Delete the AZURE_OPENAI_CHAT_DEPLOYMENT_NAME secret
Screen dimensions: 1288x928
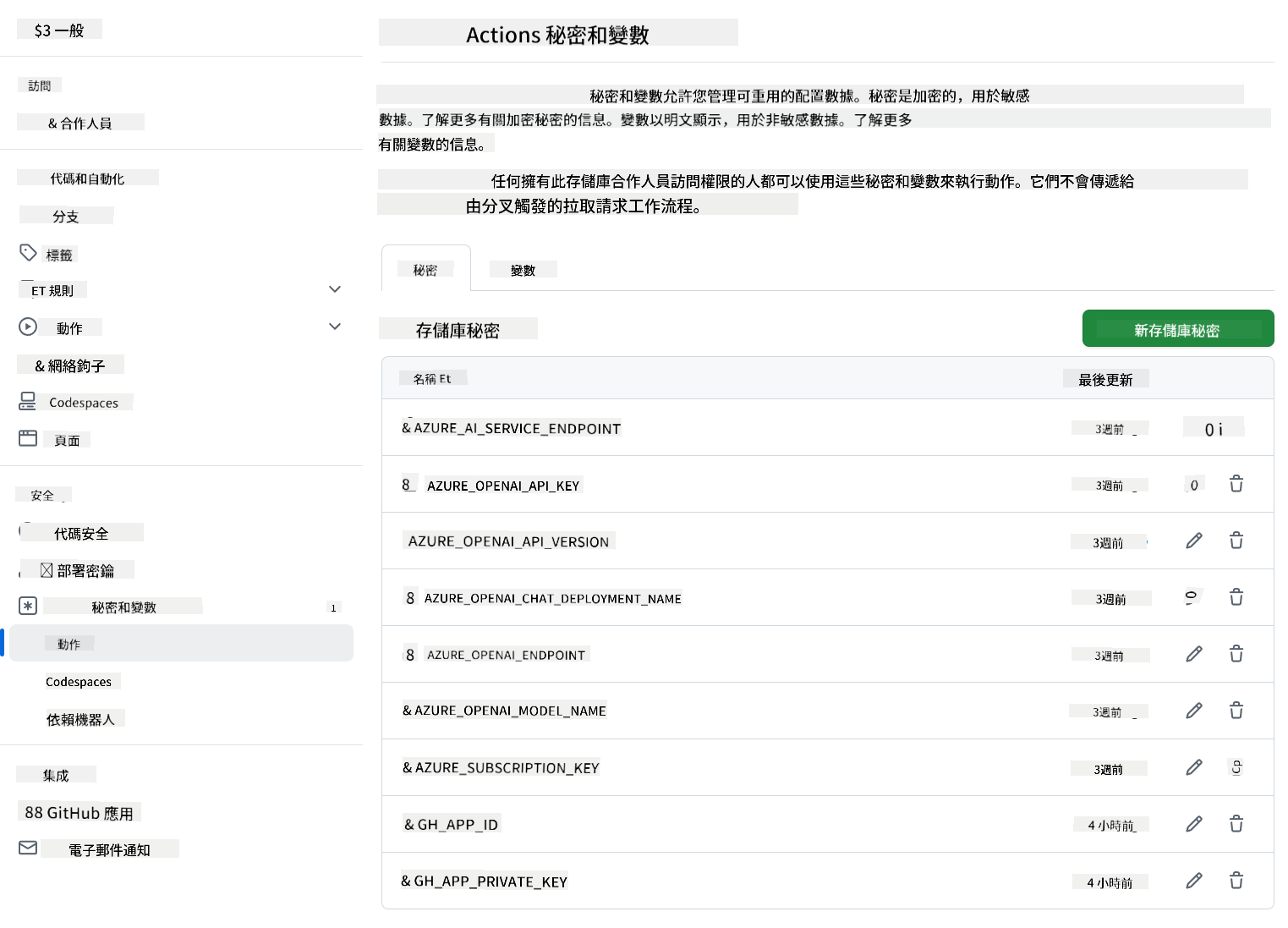point(1236,597)
